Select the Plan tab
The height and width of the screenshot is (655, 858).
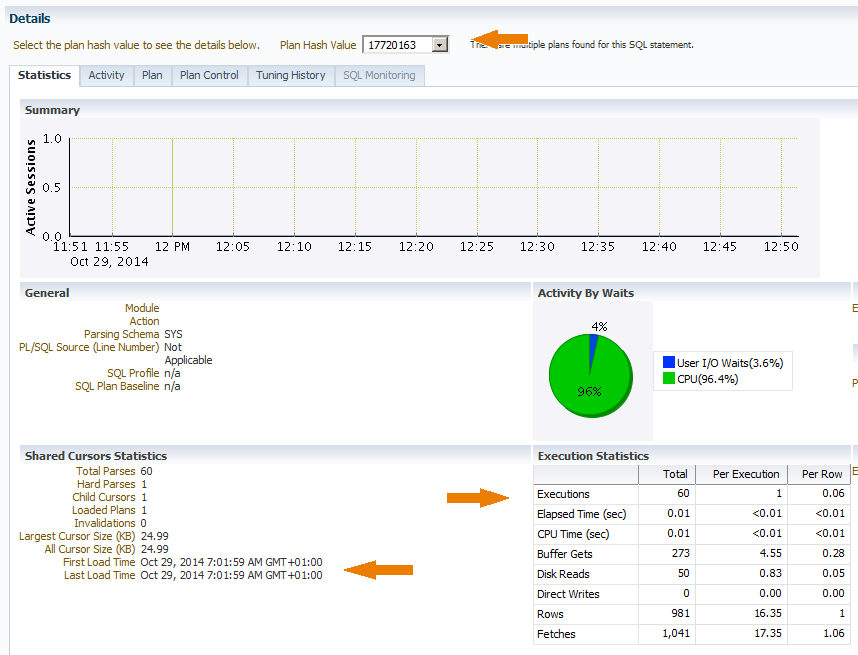pyautogui.click(x=152, y=75)
